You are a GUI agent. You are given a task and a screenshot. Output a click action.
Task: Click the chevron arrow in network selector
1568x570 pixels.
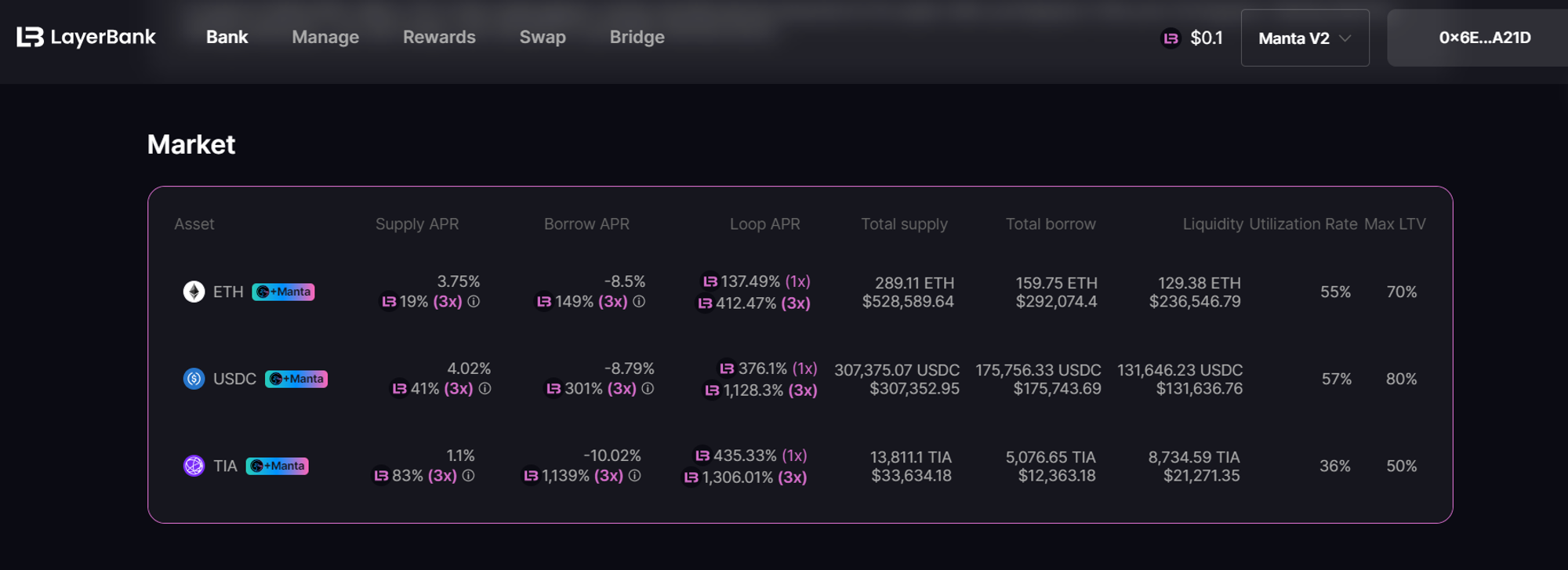coord(1345,38)
